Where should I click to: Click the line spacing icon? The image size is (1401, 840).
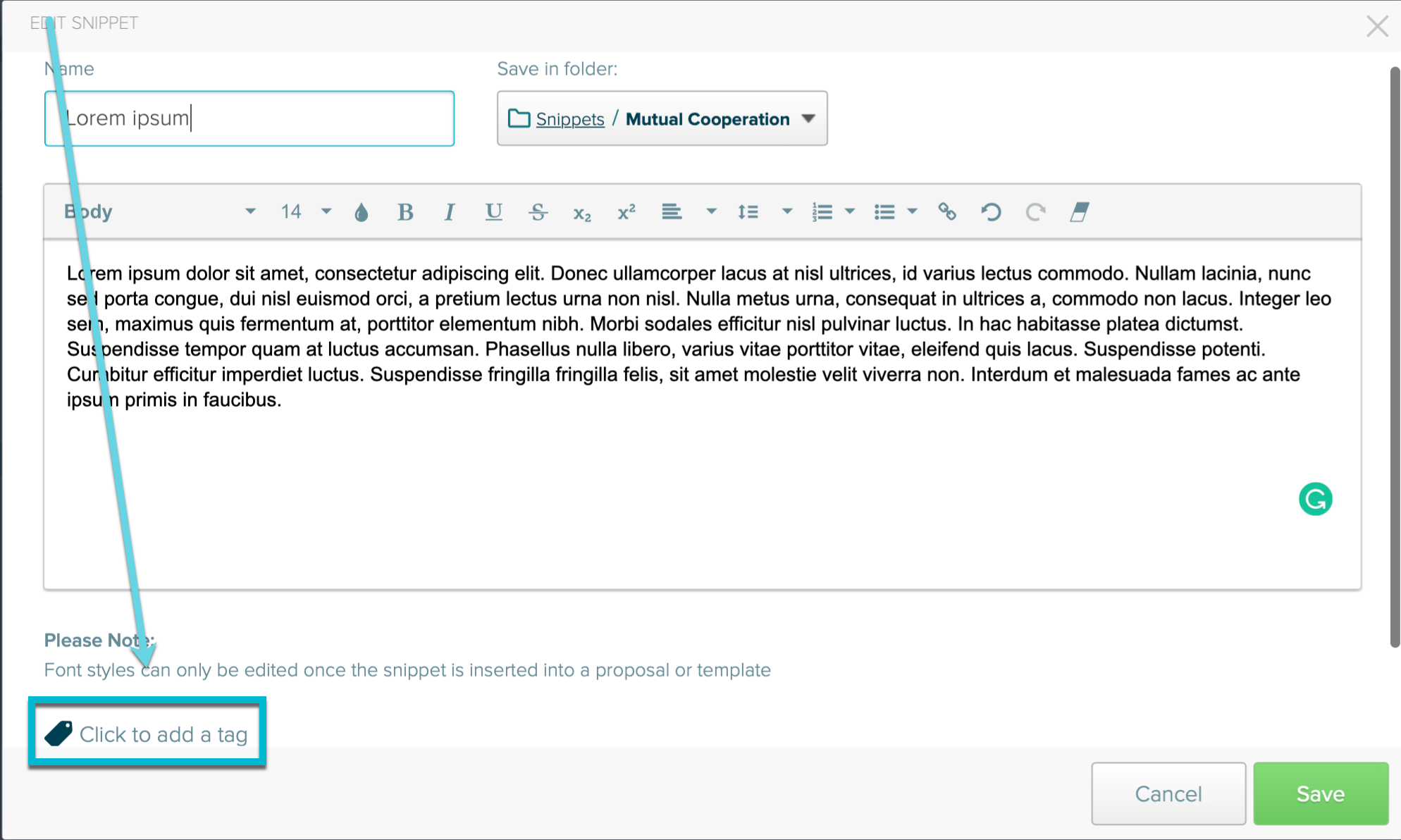pos(748,211)
